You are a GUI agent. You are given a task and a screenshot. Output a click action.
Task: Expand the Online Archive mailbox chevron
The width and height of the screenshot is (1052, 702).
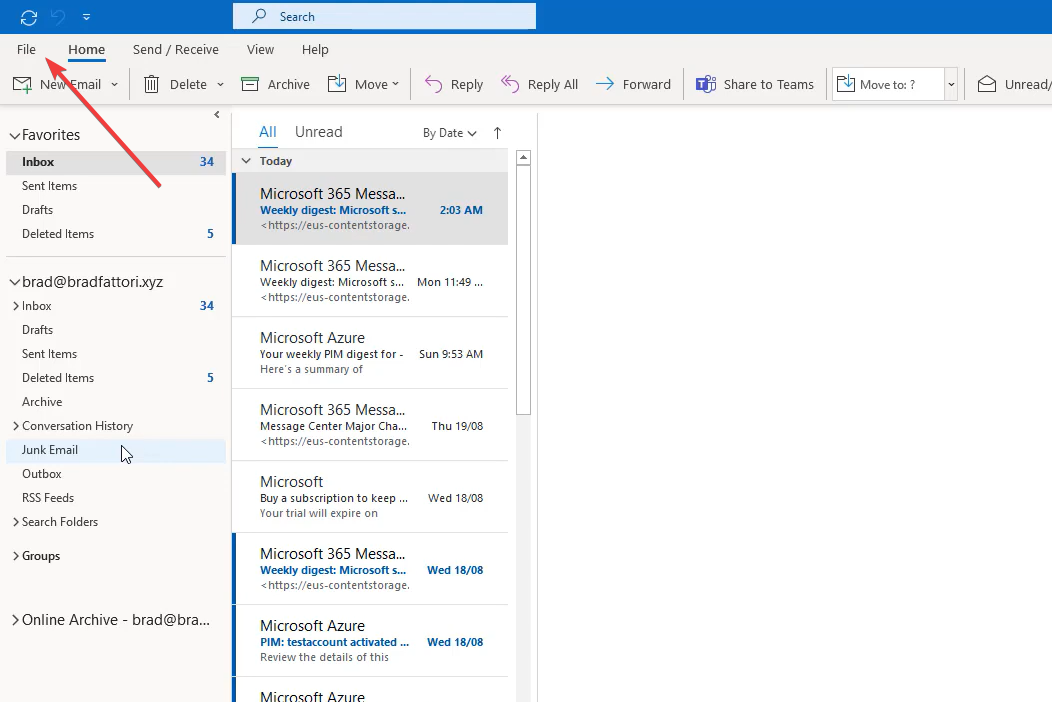pyautogui.click(x=15, y=620)
